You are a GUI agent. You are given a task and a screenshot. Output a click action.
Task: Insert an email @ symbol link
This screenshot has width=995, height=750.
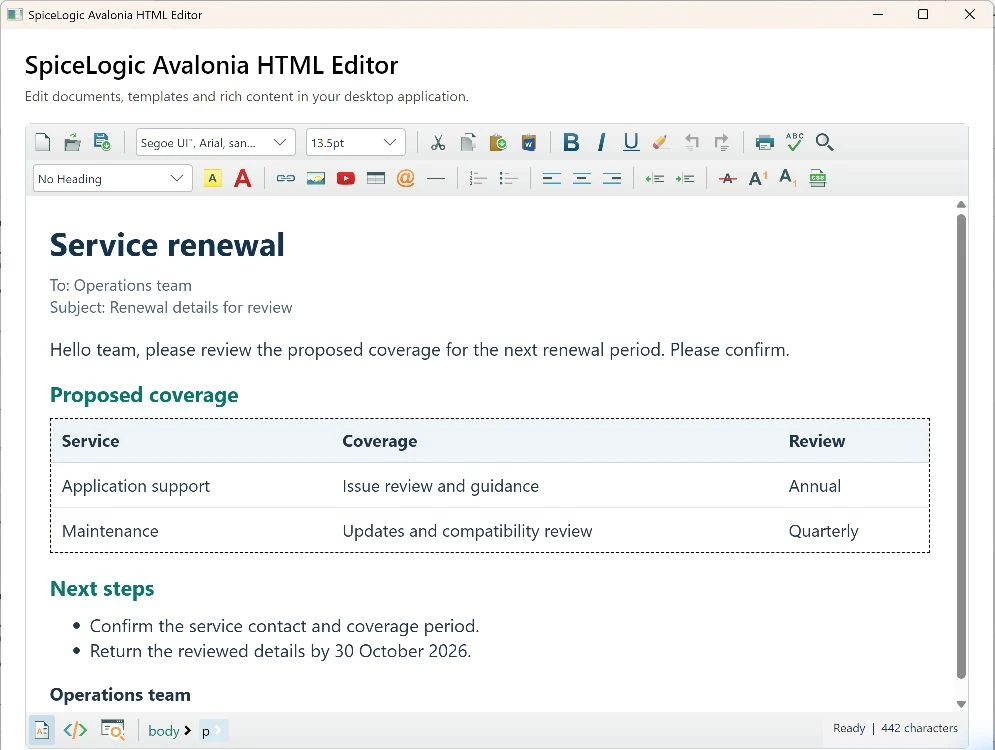tap(405, 178)
